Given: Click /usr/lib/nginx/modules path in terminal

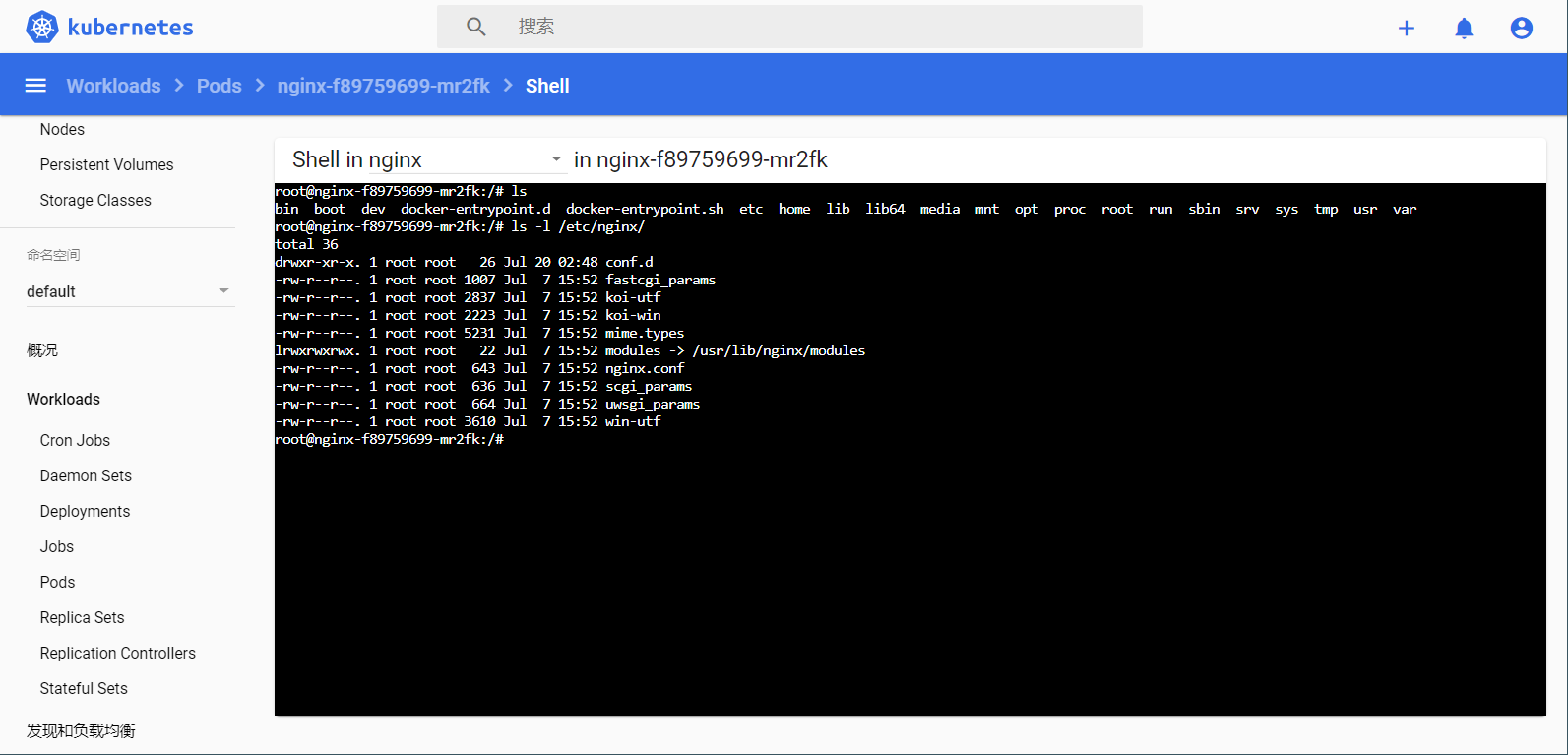Looking at the screenshot, I should coord(779,350).
